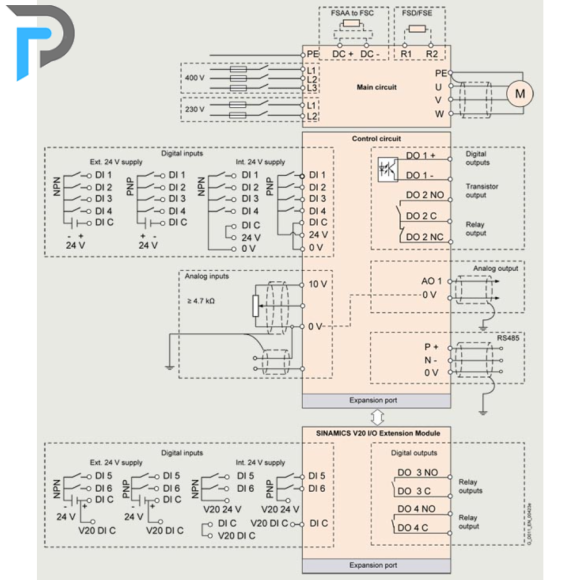Click the DO 2 NO terminal label
Image resolution: width=580 pixels, height=580 pixels.
coord(425,195)
